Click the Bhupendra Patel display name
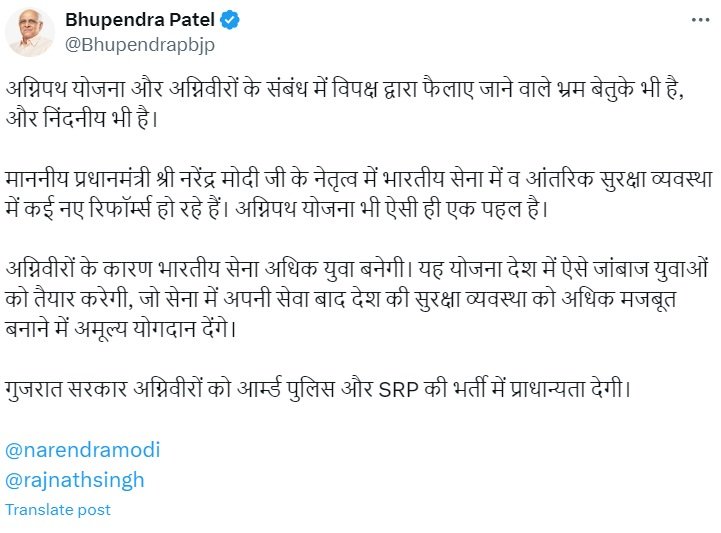This screenshot has height=533, width=721. [140, 20]
